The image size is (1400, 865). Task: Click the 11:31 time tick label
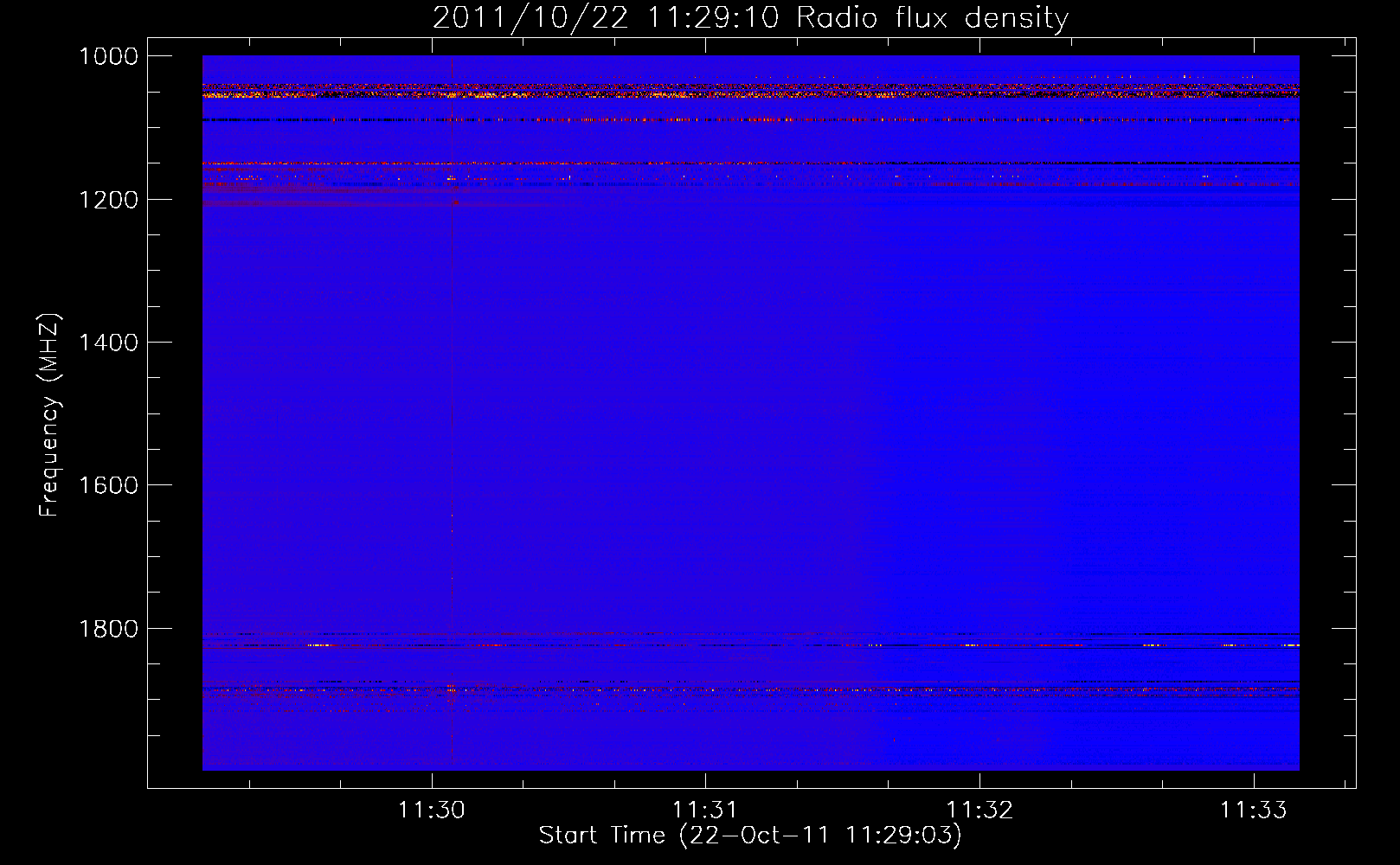[x=705, y=811]
